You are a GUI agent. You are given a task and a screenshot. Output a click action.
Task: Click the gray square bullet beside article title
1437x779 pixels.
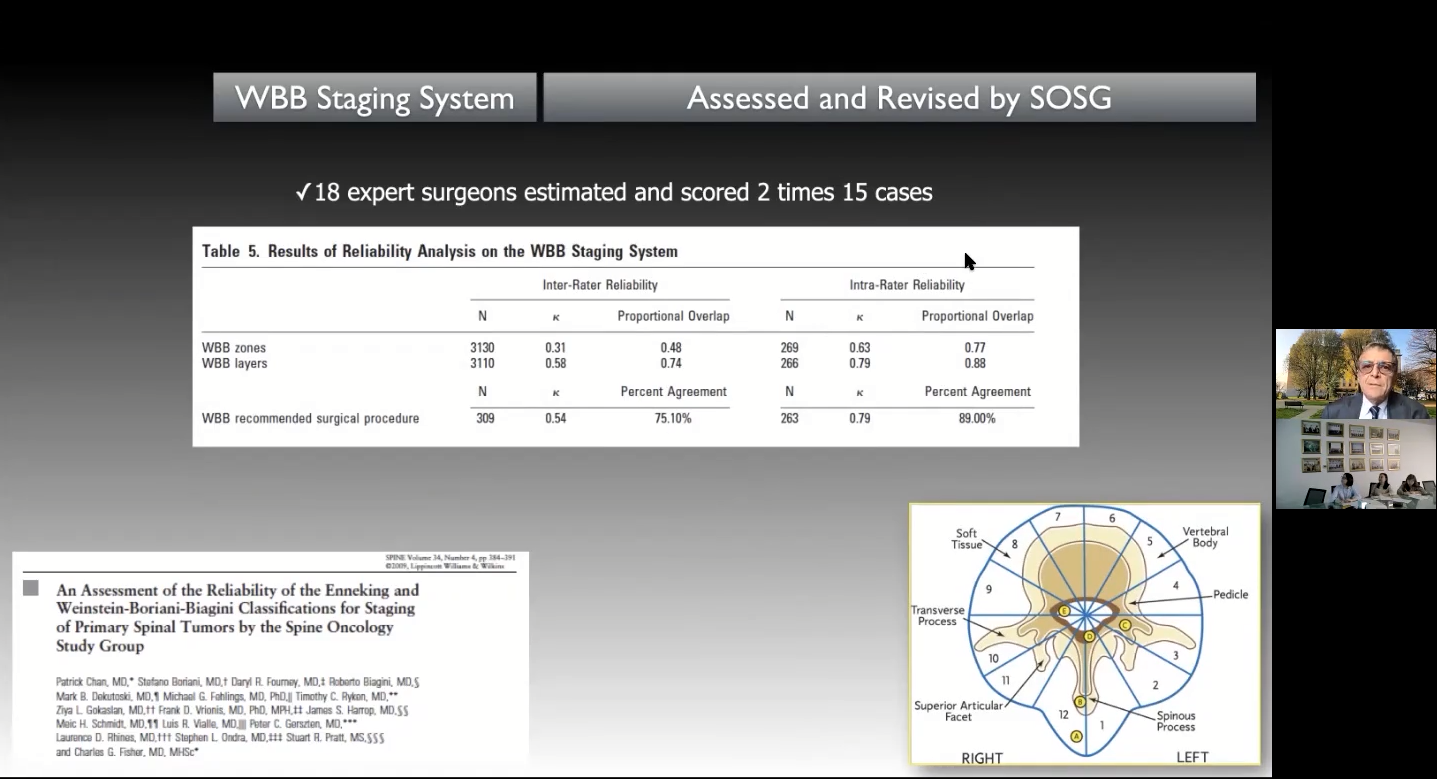[x=31, y=589]
